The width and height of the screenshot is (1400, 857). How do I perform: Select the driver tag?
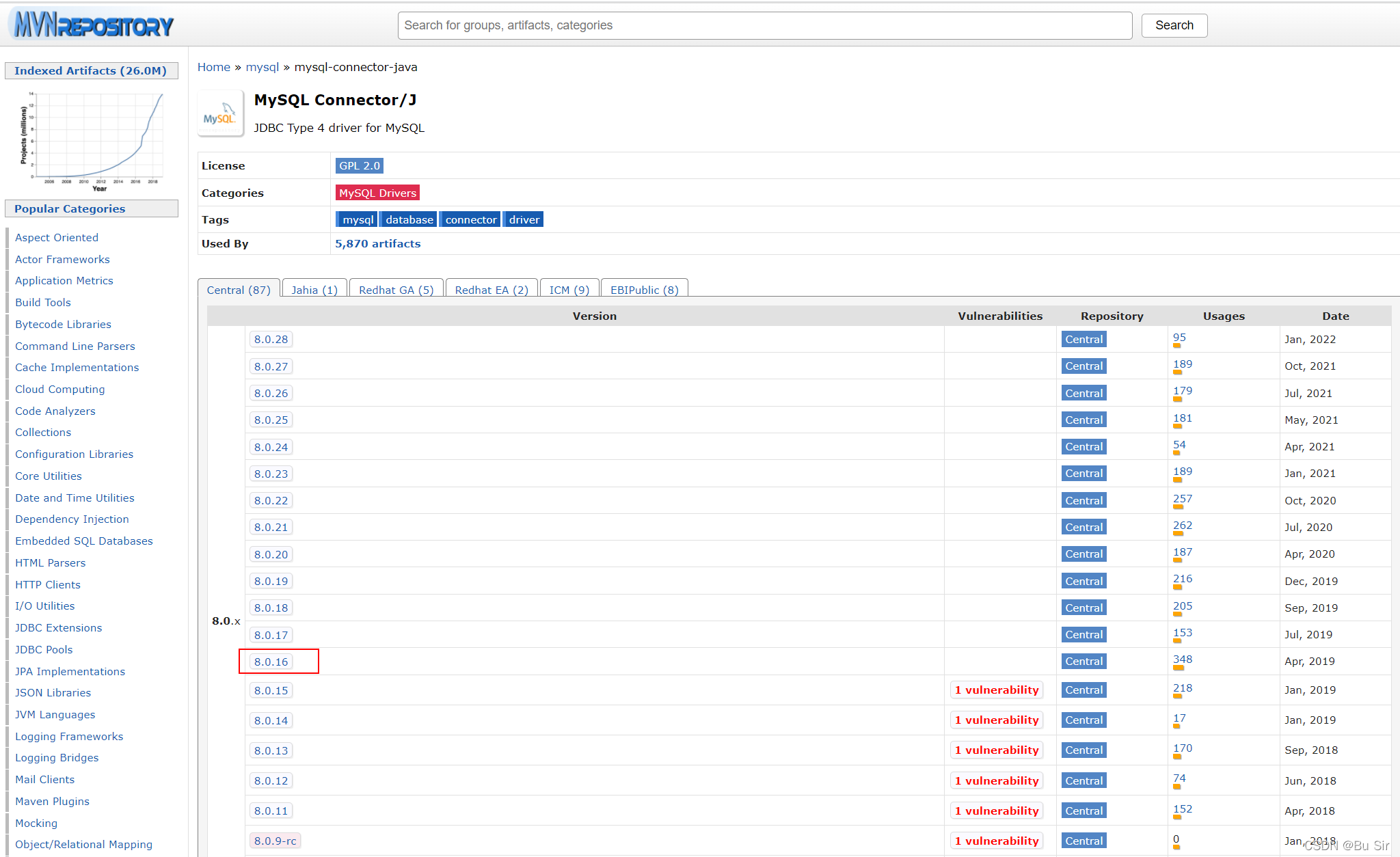(524, 219)
